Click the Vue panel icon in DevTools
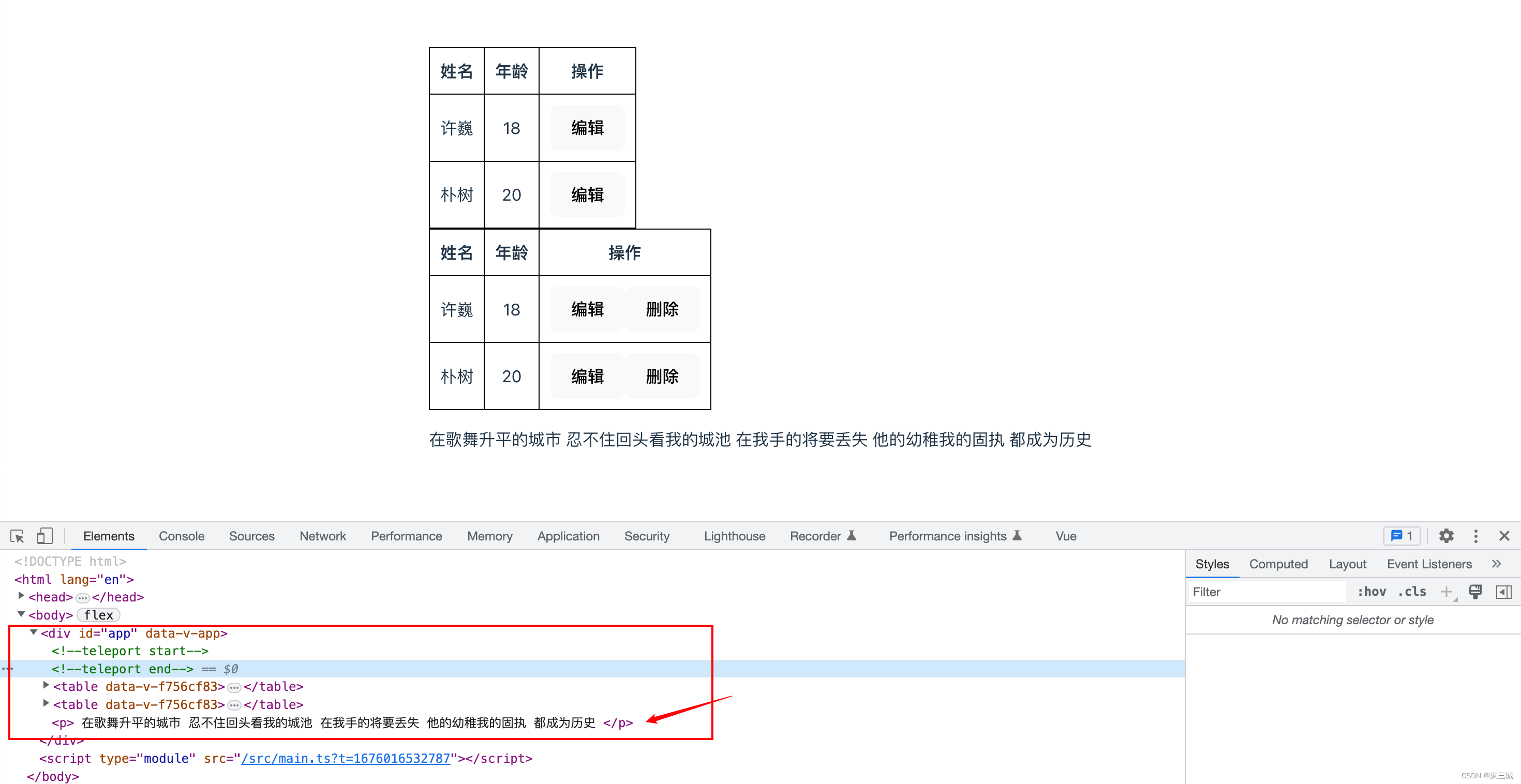The image size is (1521, 784). click(x=1067, y=537)
